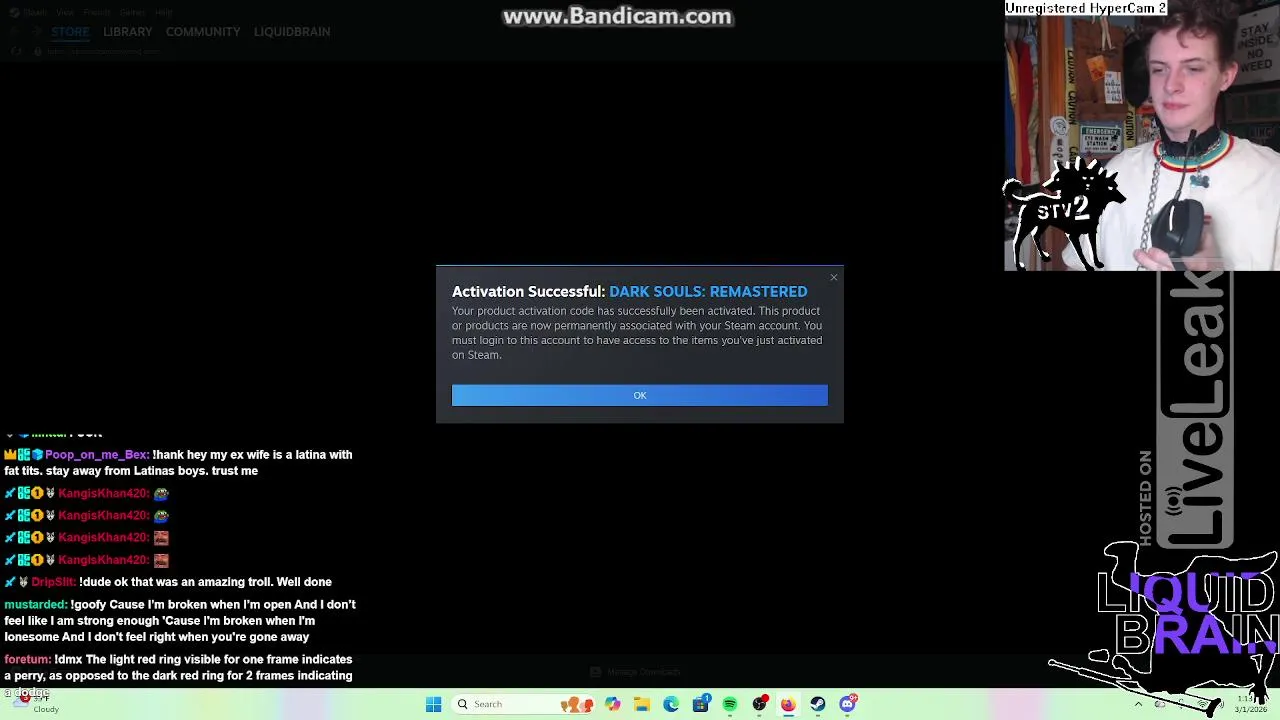The height and width of the screenshot is (720, 1280).
Task: Expand the hidden system tray icons chevron
Action: point(1138,704)
